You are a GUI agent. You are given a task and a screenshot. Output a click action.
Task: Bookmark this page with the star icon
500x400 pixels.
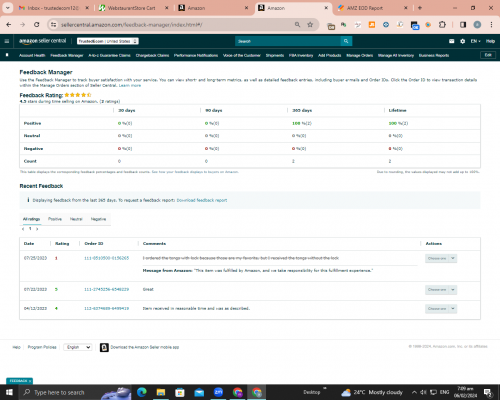pos(310,25)
